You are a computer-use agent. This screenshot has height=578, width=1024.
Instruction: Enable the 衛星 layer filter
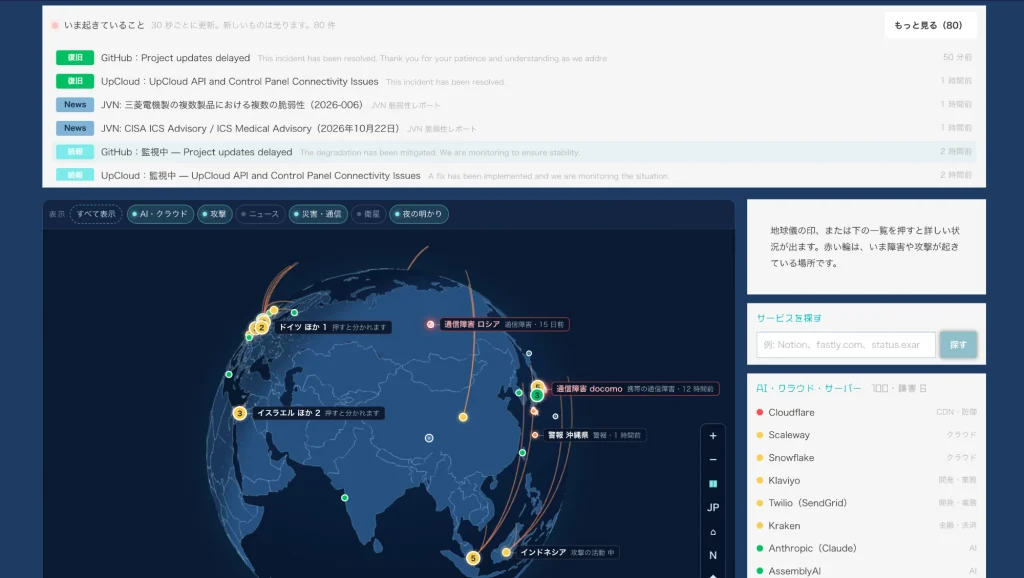[368, 214]
